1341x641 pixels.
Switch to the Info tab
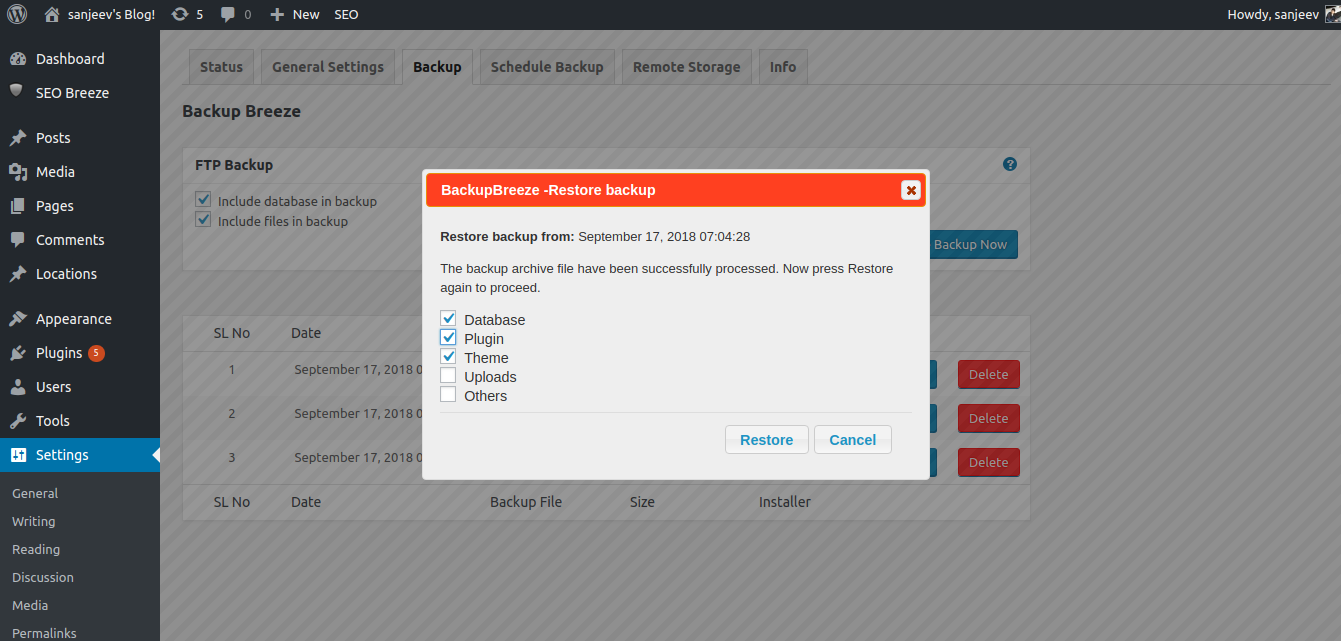783,67
